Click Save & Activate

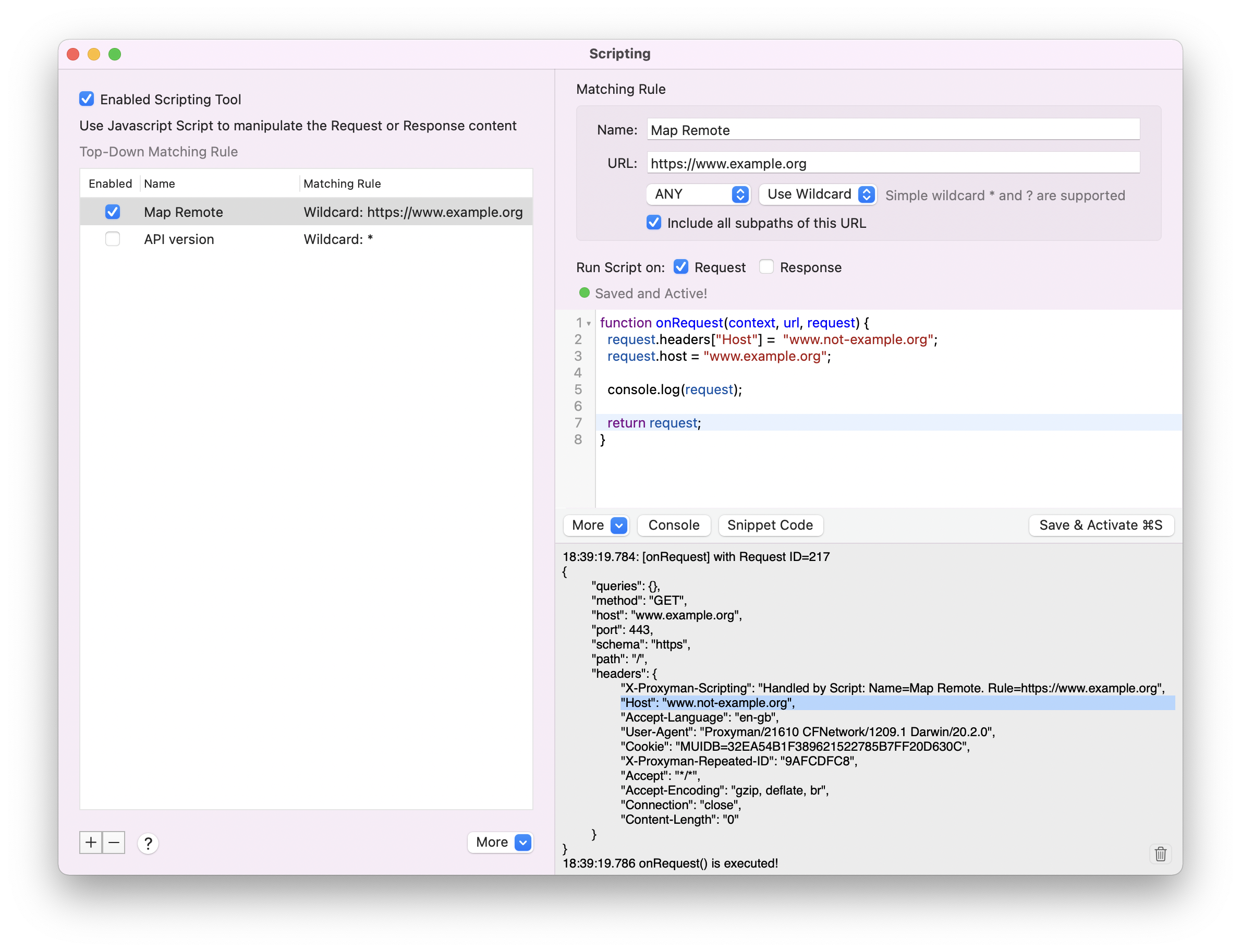click(1100, 526)
